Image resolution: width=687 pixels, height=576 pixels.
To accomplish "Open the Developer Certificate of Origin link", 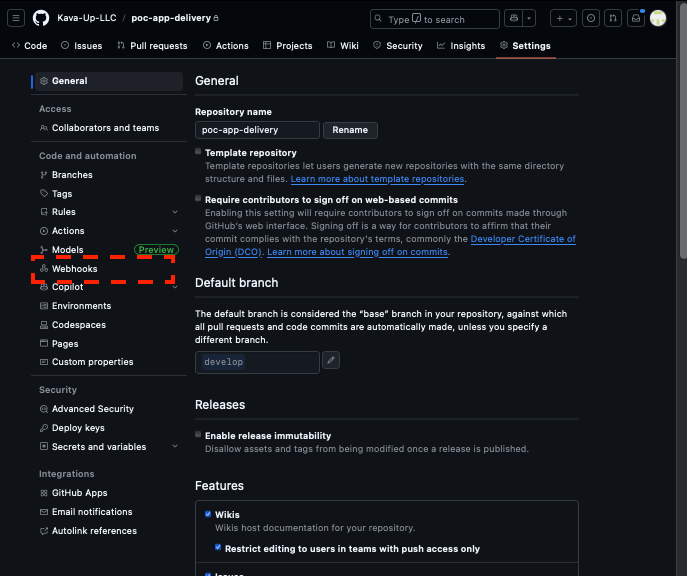I will tap(523, 239).
